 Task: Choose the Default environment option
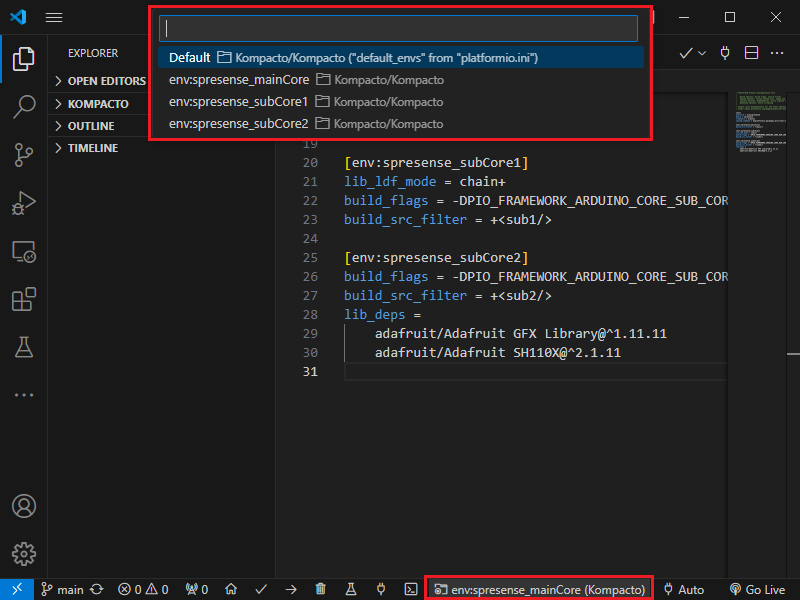point(190,58)
